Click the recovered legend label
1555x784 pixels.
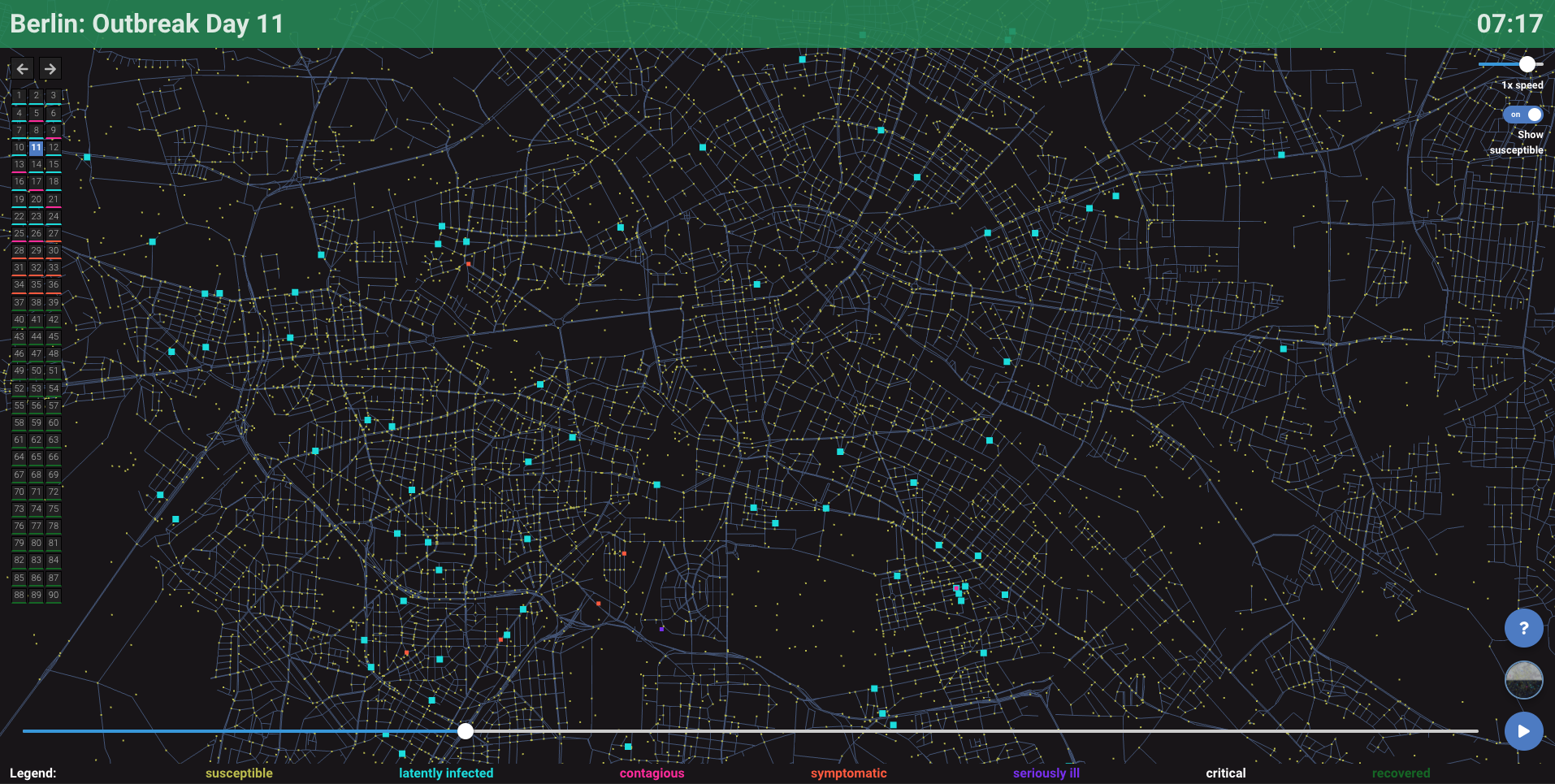[1401, 773]
